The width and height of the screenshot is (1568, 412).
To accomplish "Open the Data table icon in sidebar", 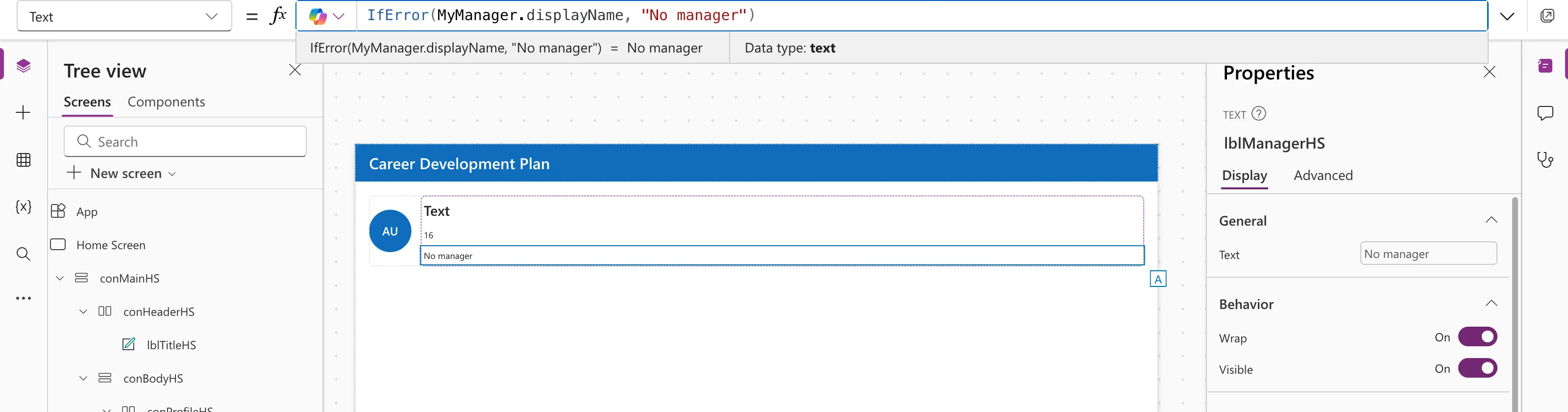I will click(23, 160).
